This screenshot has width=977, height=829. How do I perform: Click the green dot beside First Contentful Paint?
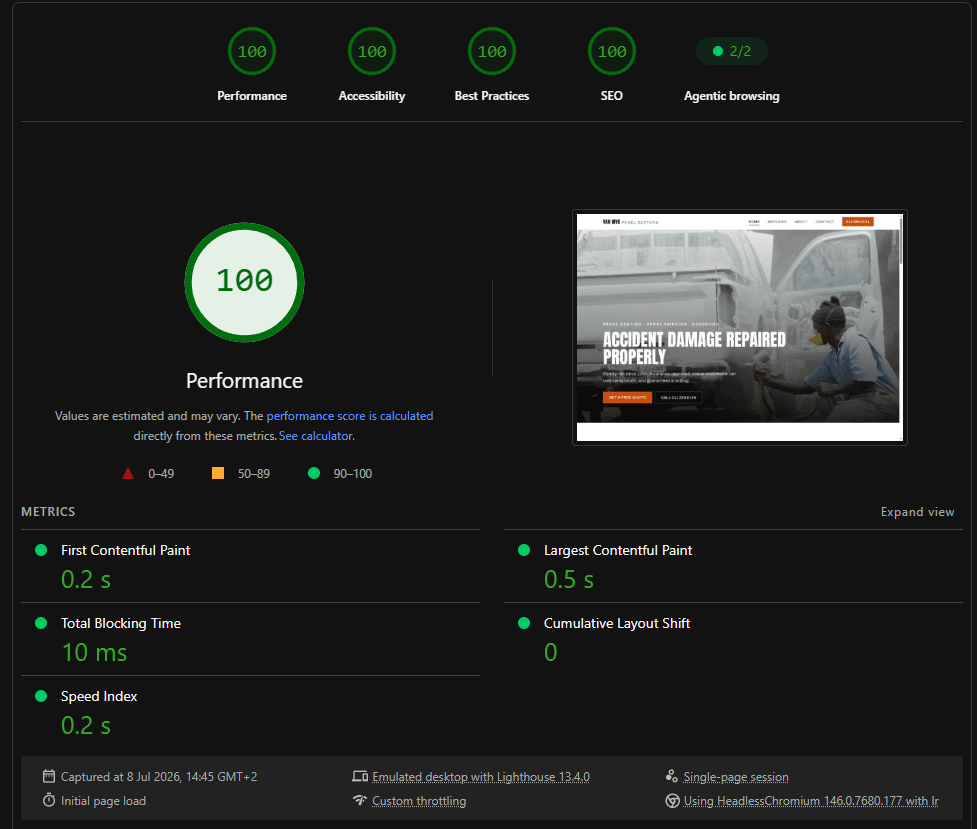(x=41, y=550)
